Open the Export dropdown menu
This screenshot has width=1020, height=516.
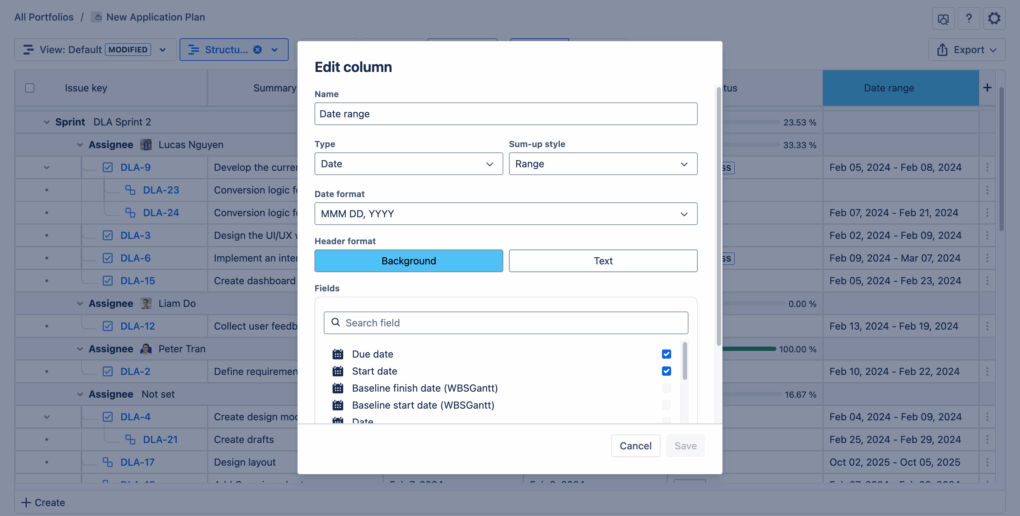(967, 49)
